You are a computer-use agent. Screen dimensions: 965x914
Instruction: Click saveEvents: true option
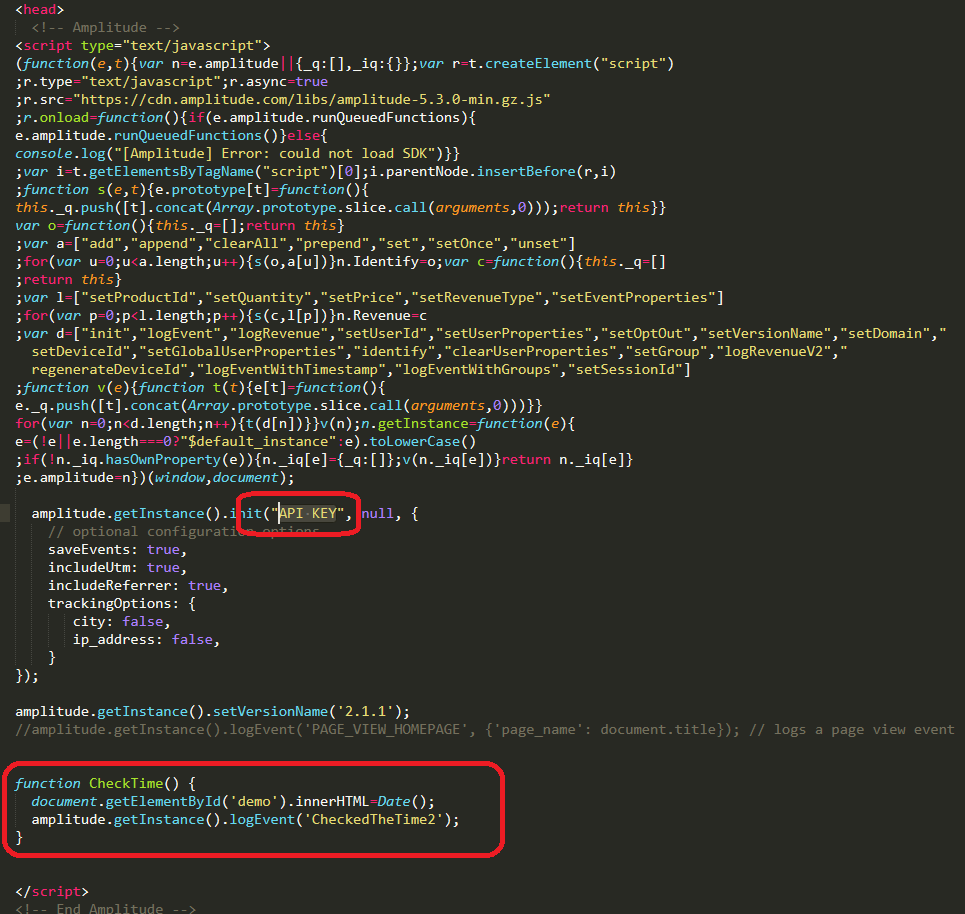point(117,549)
